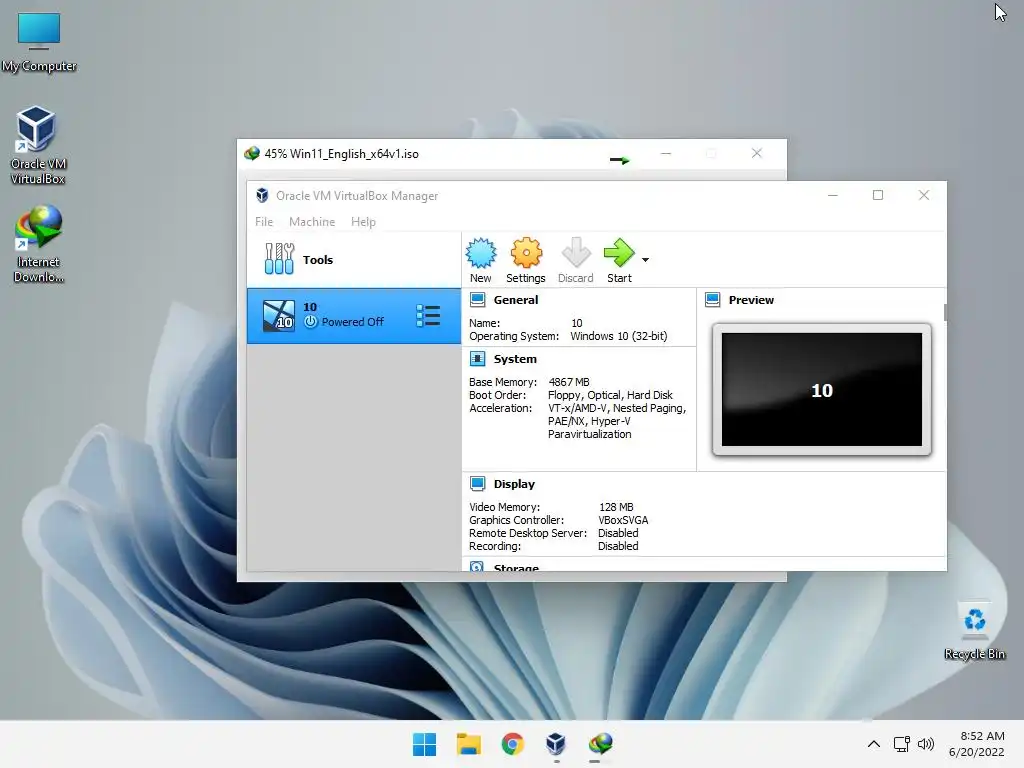Click the General section header

pyautogui.click(x=516, y=300)
